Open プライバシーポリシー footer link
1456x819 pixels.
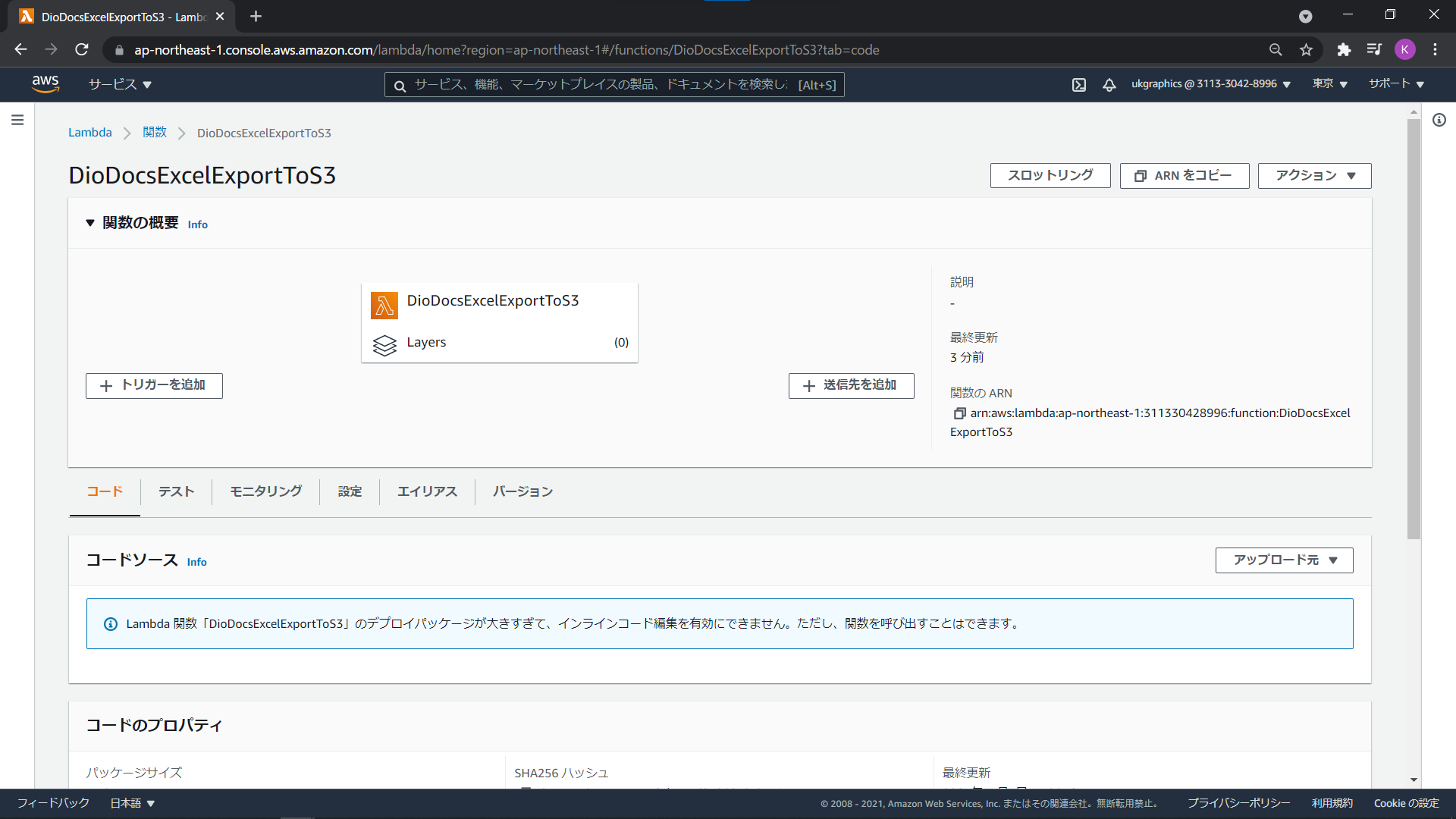1239,804
